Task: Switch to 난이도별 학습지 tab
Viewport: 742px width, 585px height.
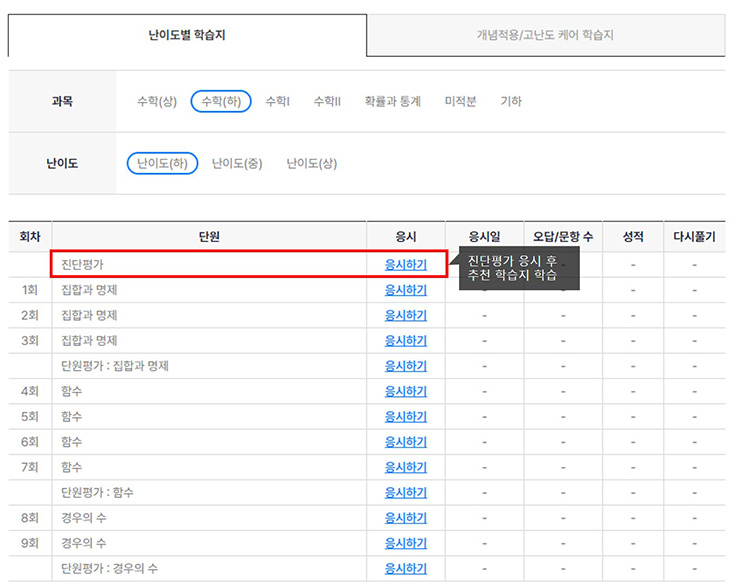Action: point(187,35)
